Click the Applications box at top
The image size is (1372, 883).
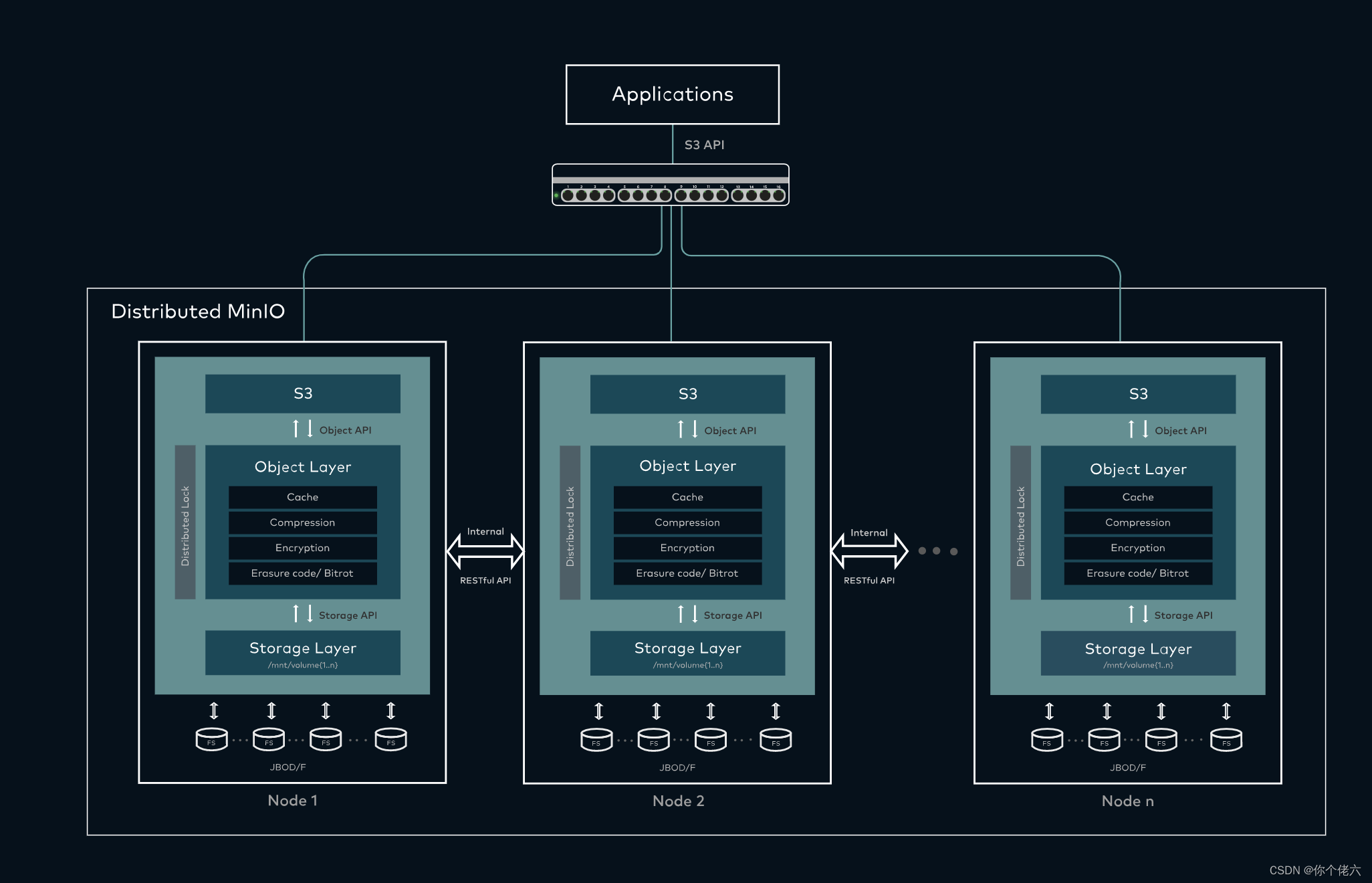pyautogui.click(x=672, y=94)
